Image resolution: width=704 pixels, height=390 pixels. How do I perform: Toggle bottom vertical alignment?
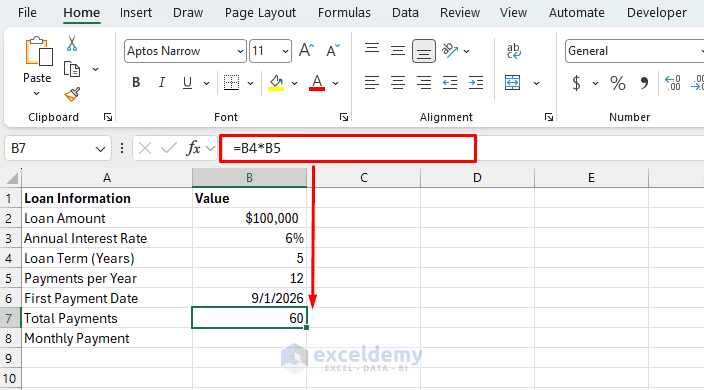coord(423,51)
